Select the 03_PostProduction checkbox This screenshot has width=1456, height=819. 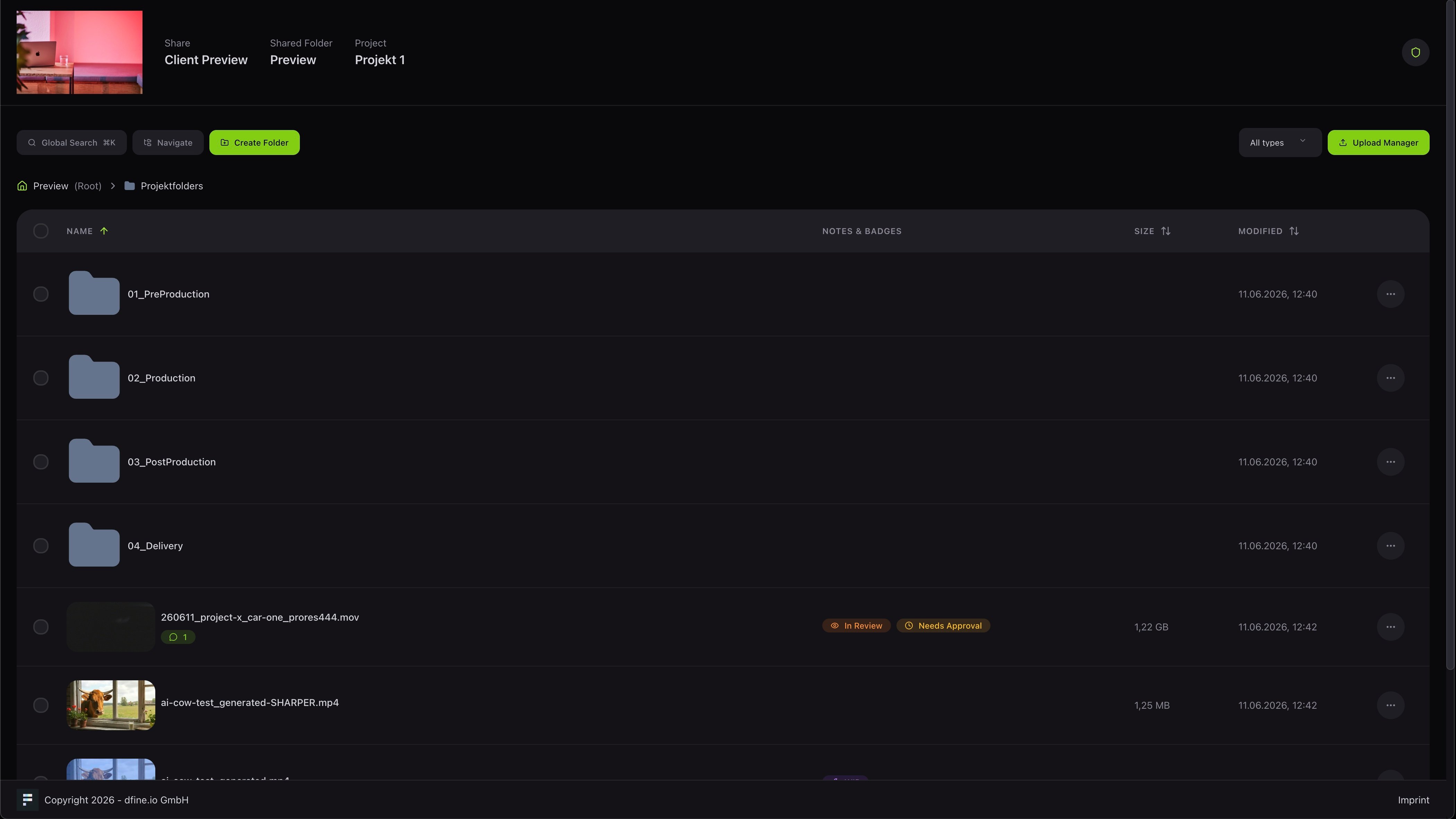(41, 462)
